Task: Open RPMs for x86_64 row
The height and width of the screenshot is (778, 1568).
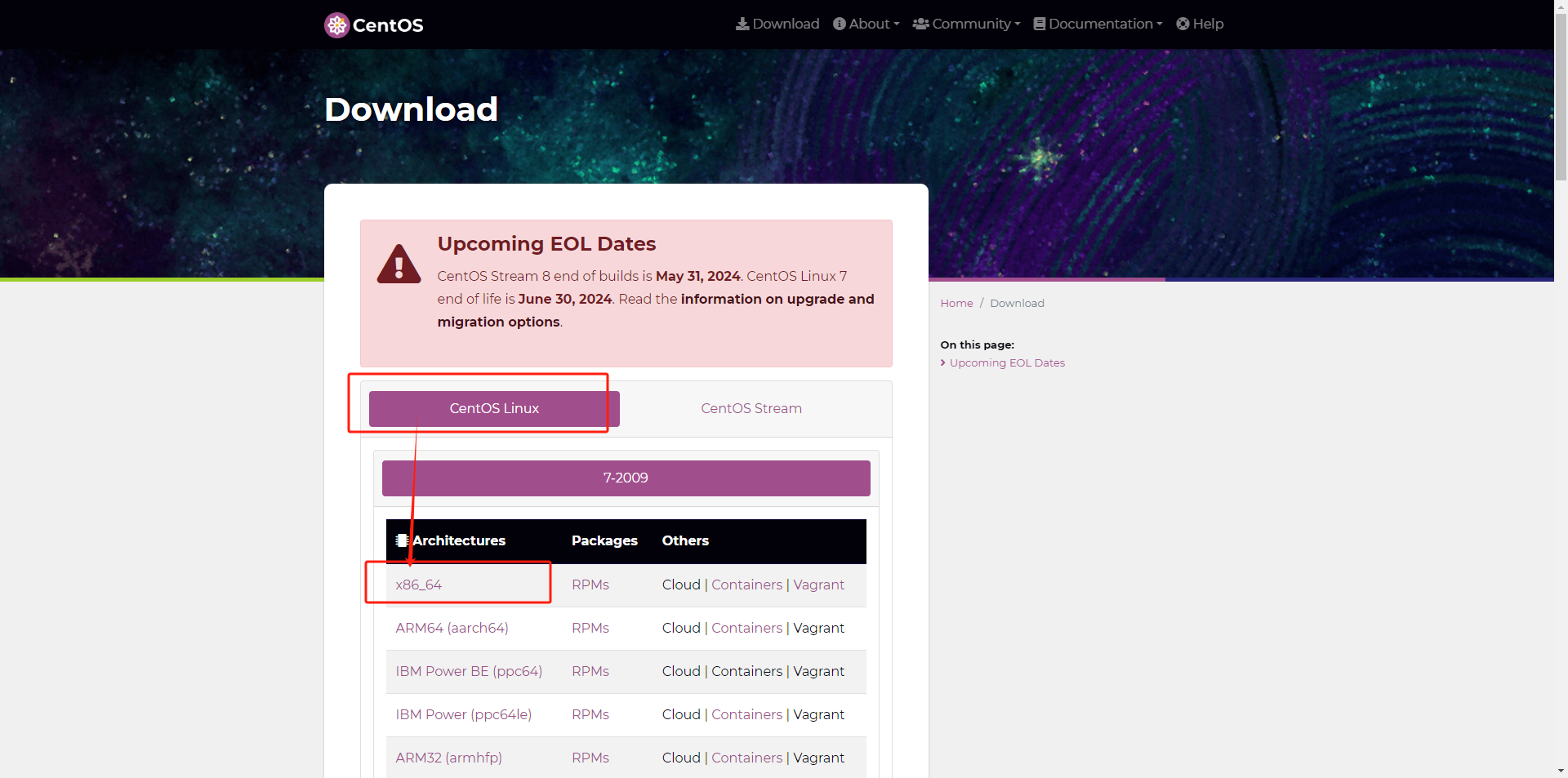Action: [590, 585]
